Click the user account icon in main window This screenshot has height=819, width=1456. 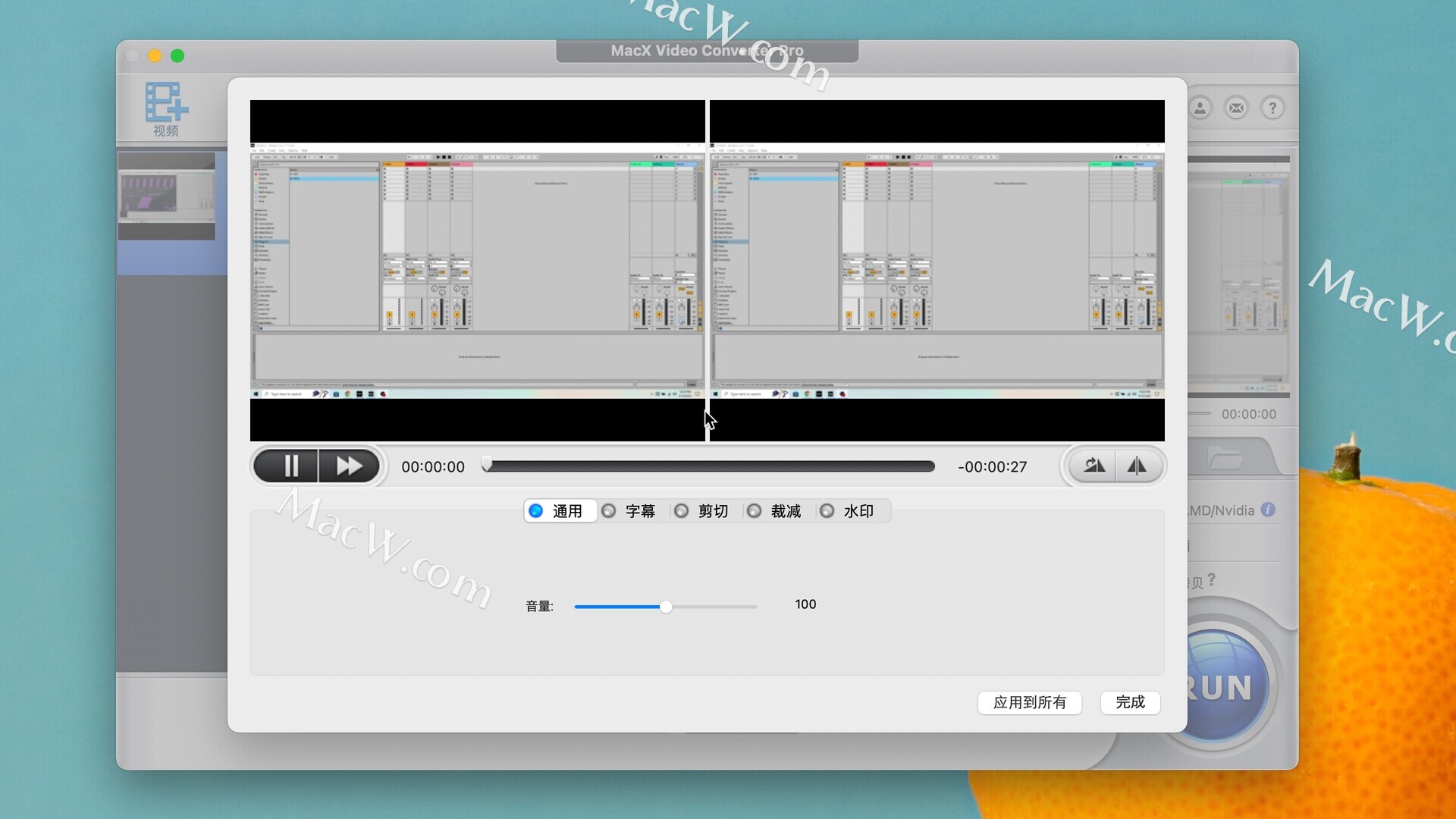tap(1200, 108)
